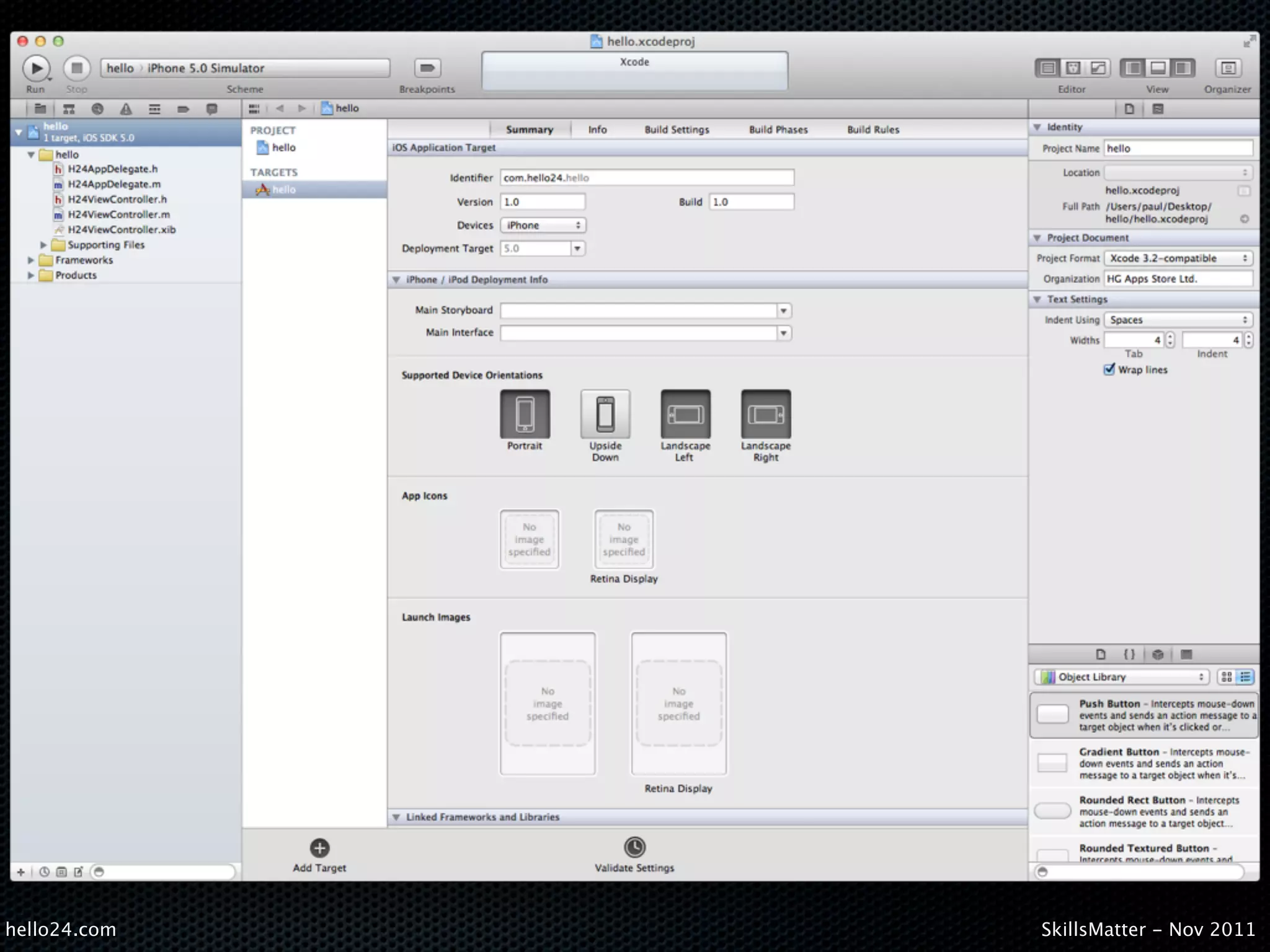Click the Identifier text field

(x=646, y=178)
